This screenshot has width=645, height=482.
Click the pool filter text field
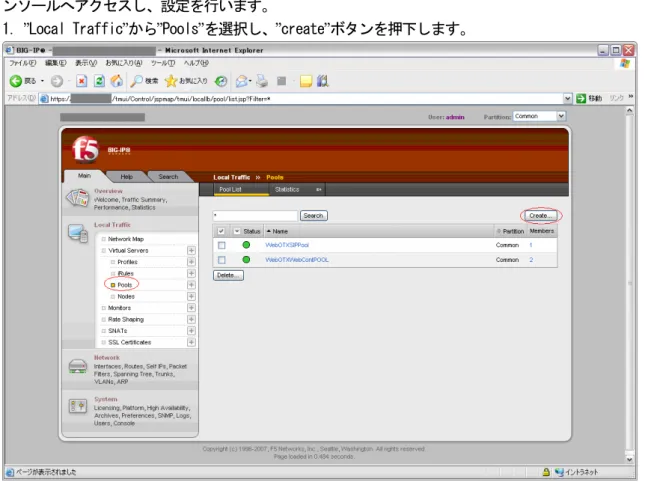point(255,216)
